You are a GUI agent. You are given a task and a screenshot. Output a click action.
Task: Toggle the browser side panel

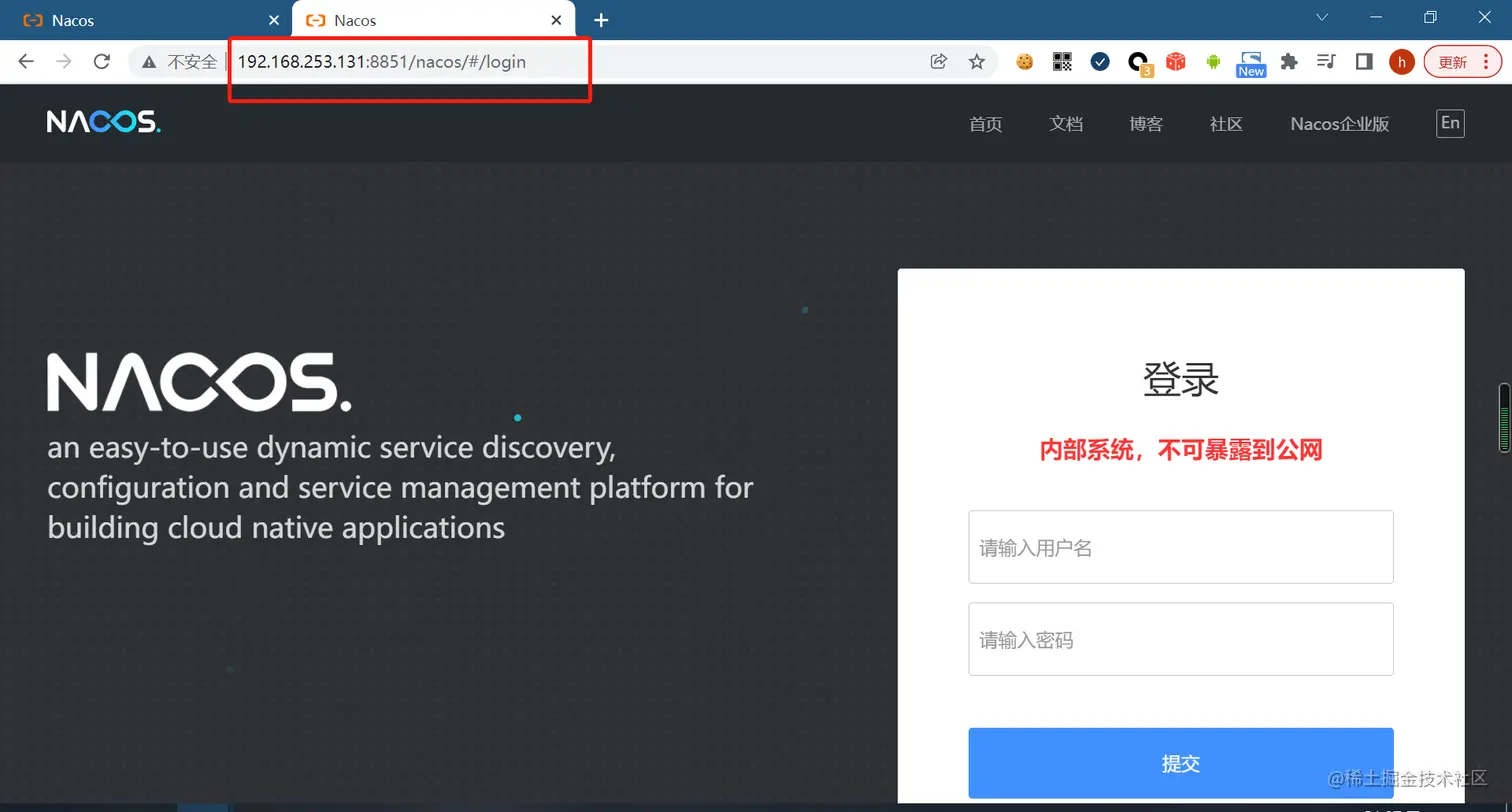[x=1364, y=62]
